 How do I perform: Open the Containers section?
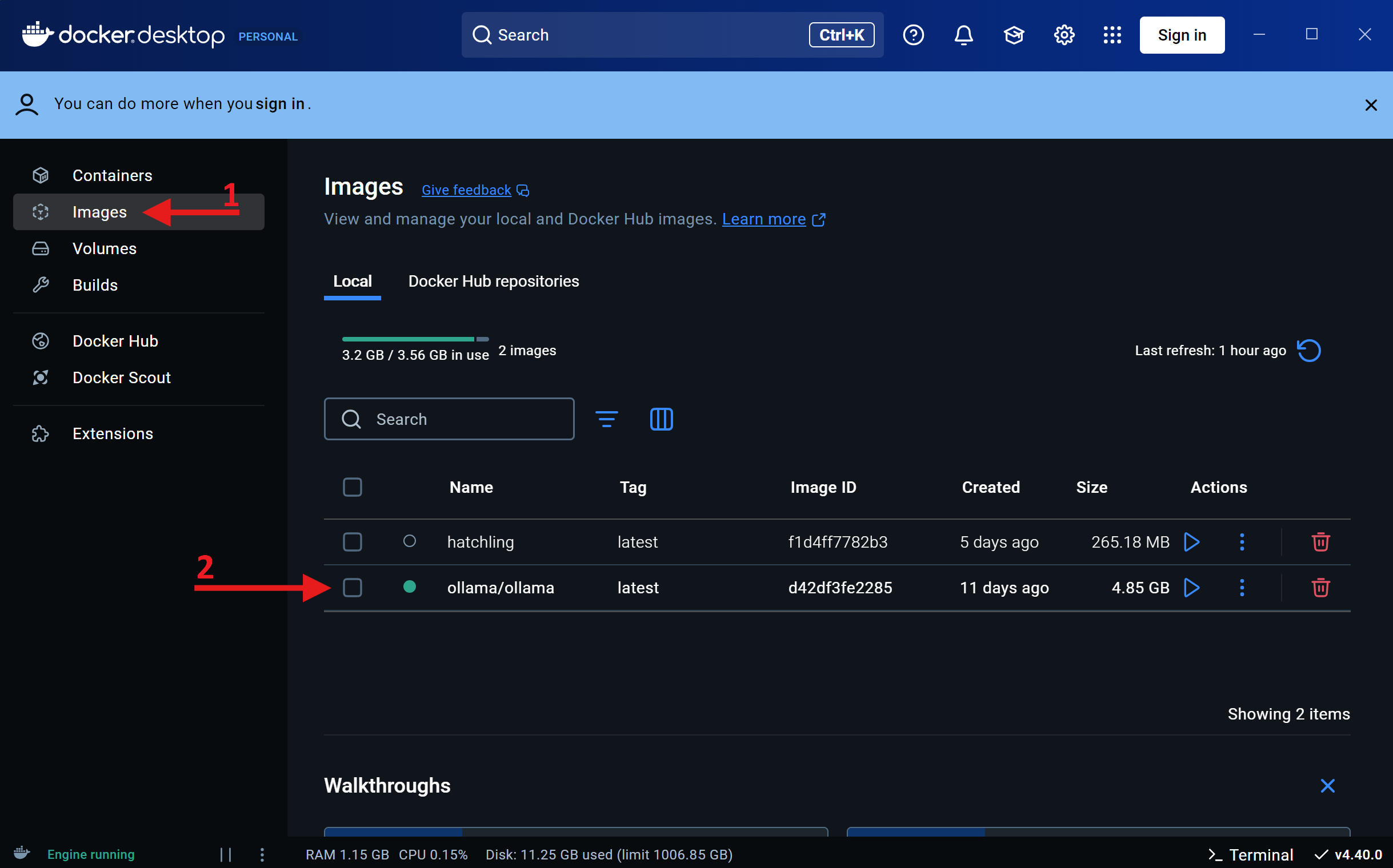pos(138,175)
